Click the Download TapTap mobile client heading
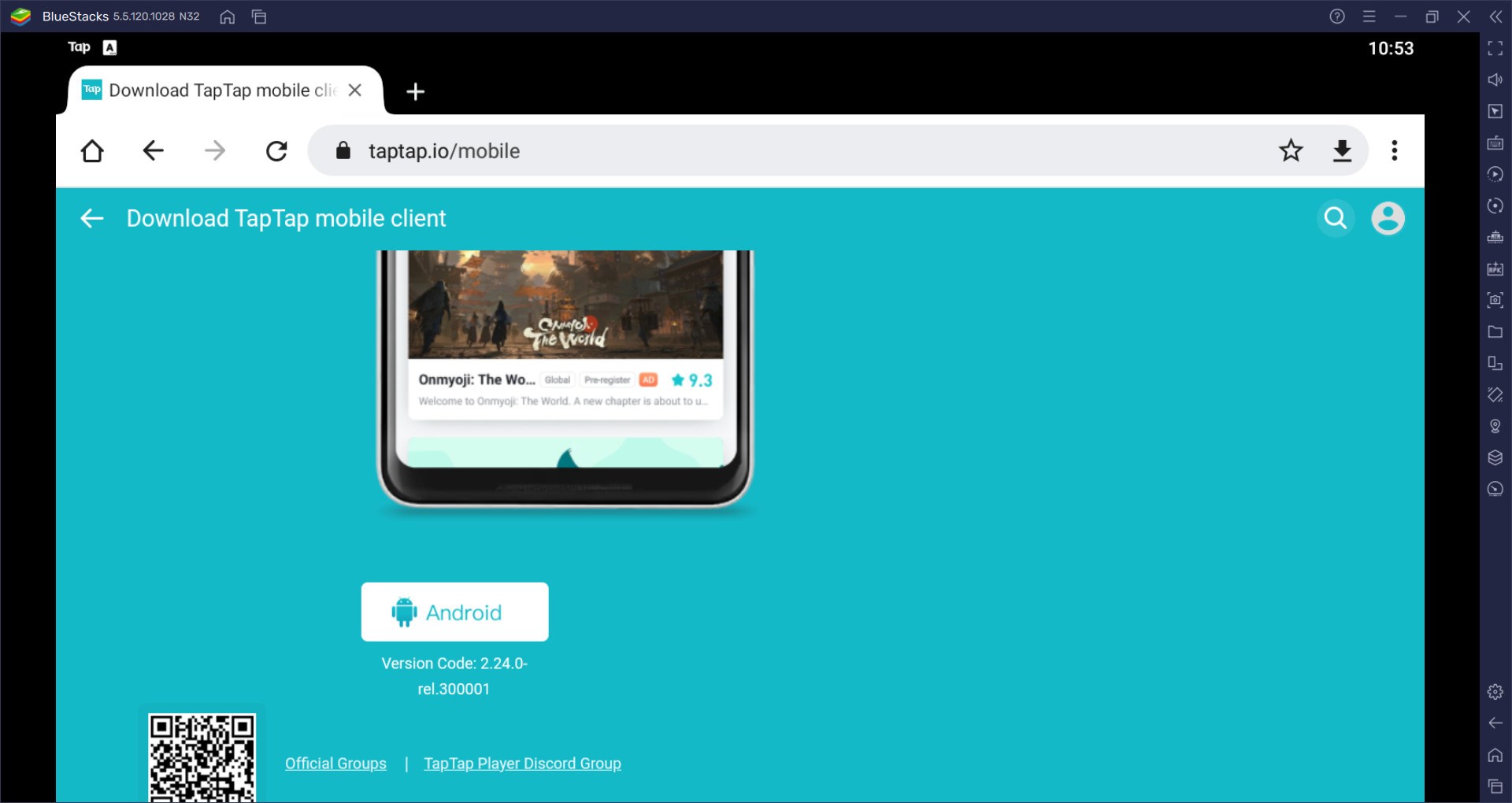The image size is (1512, 803). [x=286, y=218]
